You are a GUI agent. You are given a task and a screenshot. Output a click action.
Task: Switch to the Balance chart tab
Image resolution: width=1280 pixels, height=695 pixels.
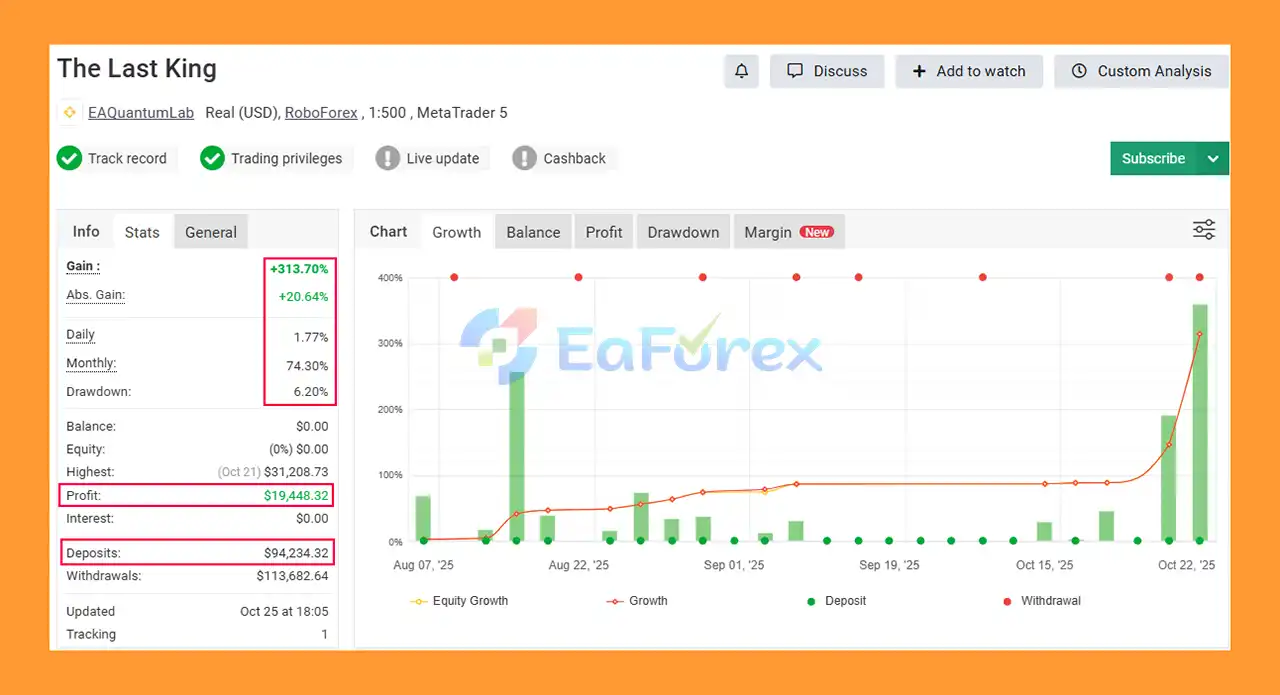click(533, 231)
